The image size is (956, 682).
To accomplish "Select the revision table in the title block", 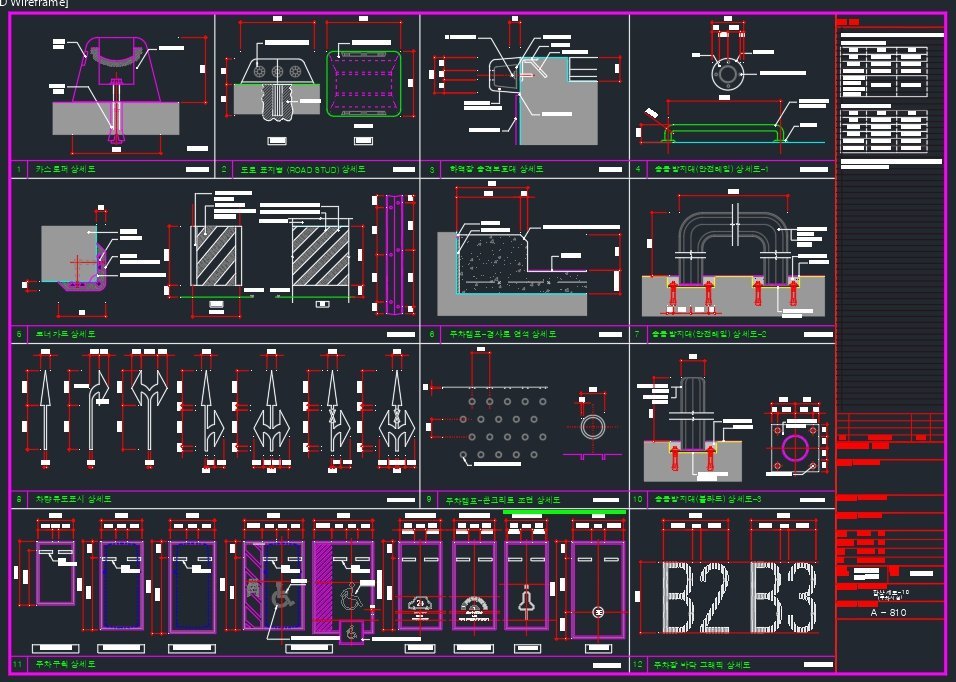I will click(x=890, y=425).
